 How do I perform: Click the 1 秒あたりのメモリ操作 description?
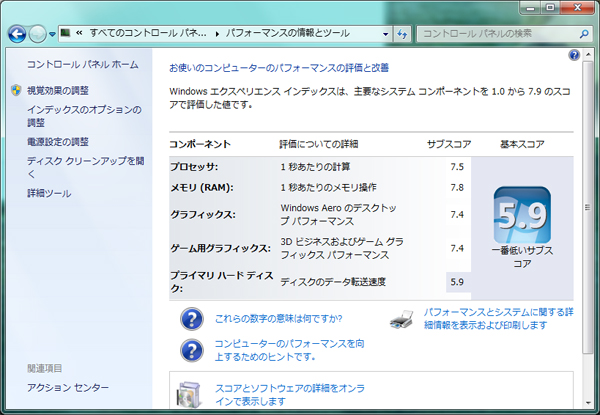pyautogui.click(x=329, y=187)
